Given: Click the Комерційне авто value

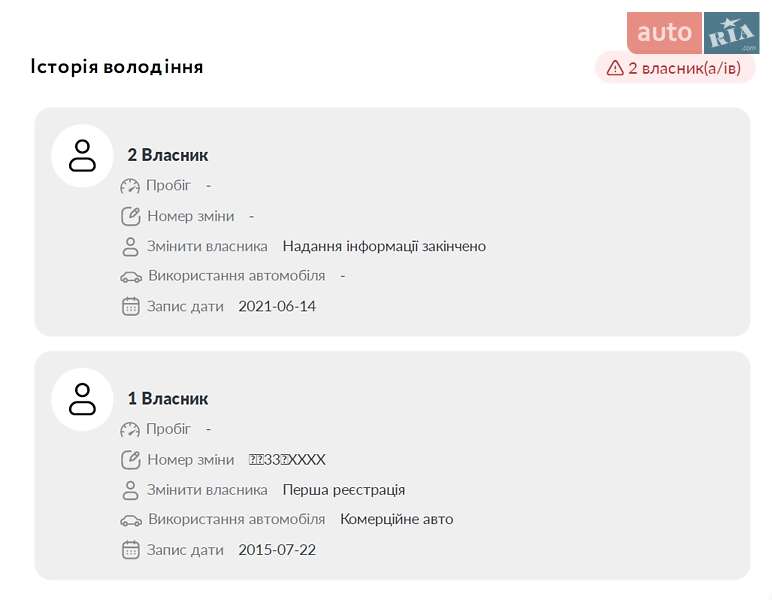Looking at the screenshot, I should [396, 519].
